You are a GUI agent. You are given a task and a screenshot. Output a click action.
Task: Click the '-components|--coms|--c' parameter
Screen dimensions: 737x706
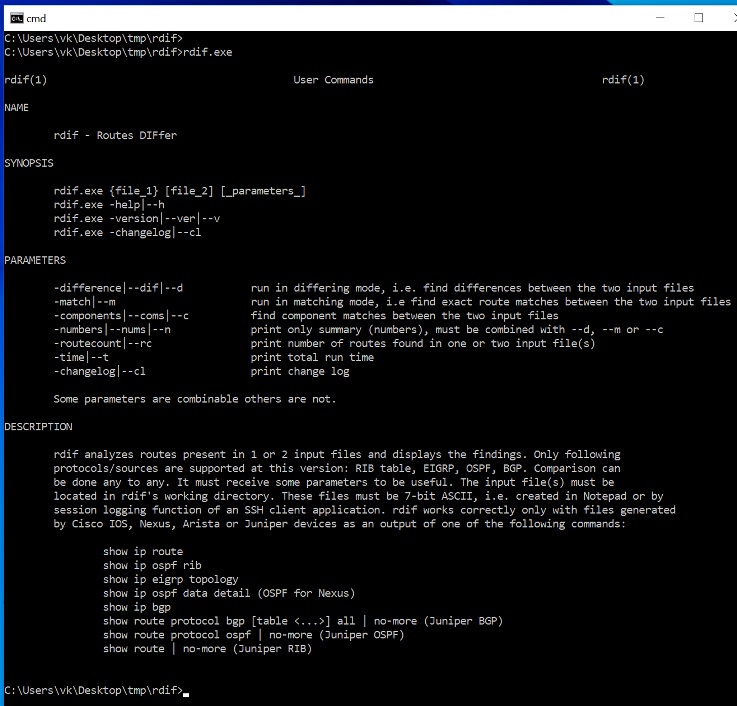[121, 315]
